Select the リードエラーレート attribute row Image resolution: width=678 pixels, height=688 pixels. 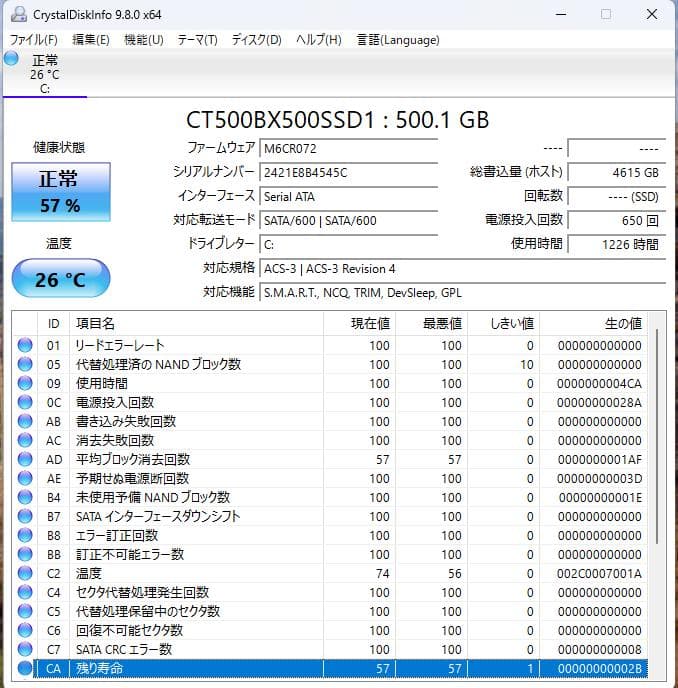pos(330,345)
